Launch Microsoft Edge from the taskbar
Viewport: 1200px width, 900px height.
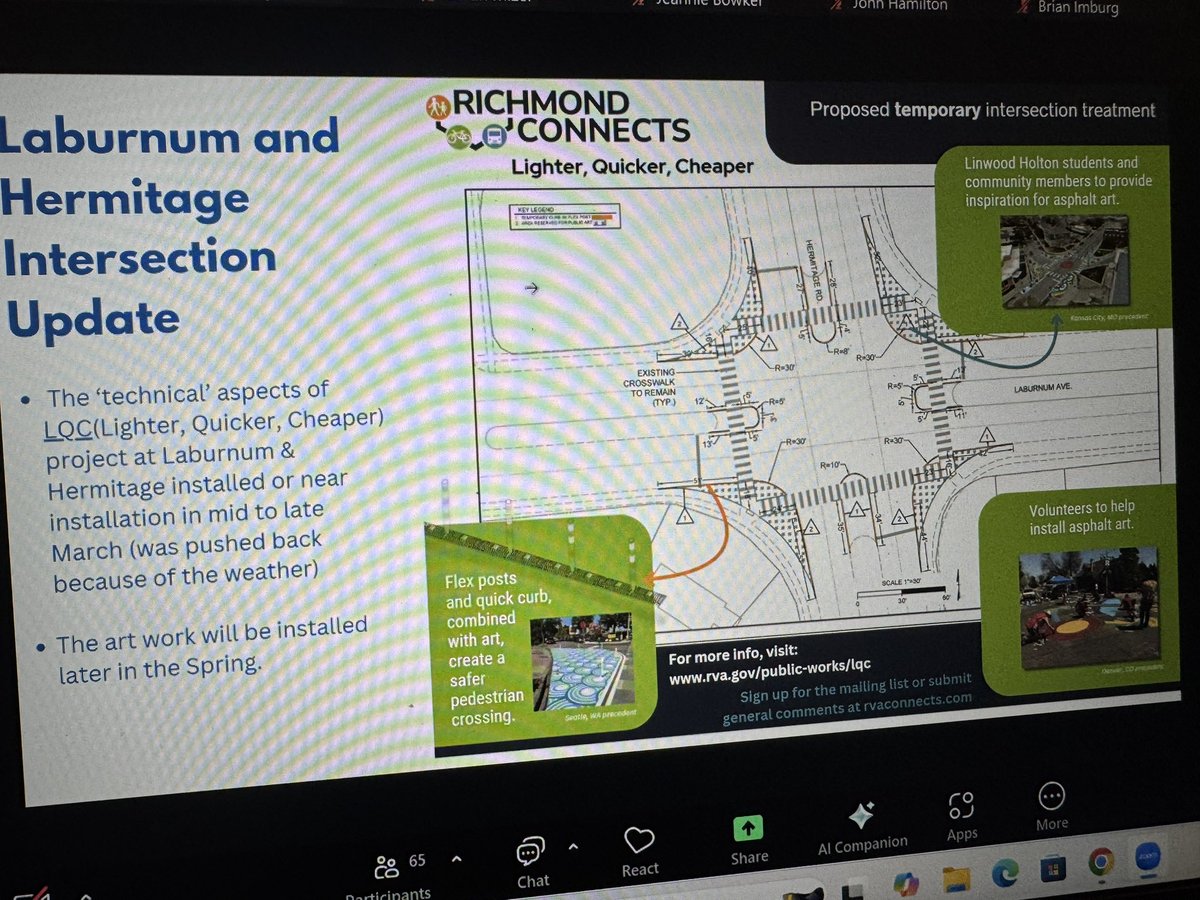[x=1004, y=873]
